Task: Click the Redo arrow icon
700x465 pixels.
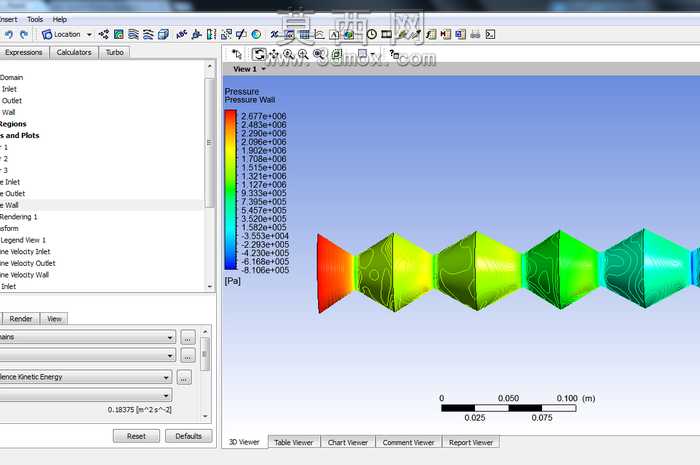Action: coord(24,34)
